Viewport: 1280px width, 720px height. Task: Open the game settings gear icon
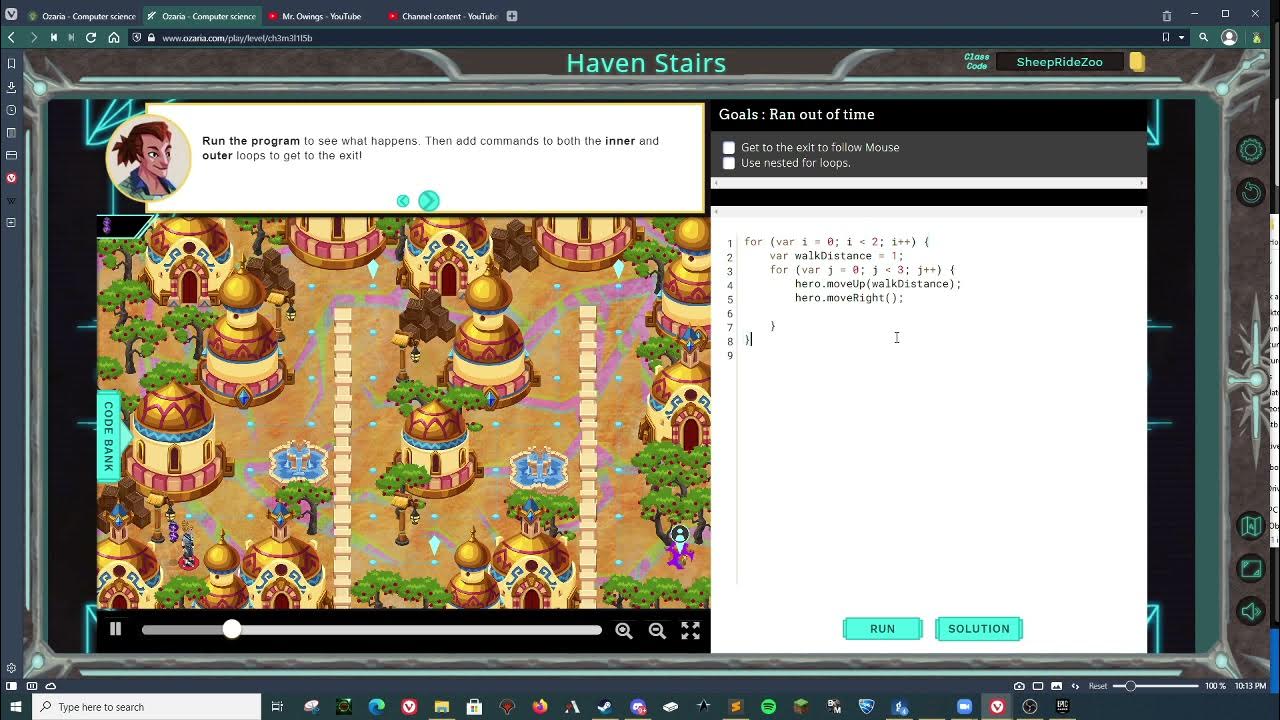1251,150
